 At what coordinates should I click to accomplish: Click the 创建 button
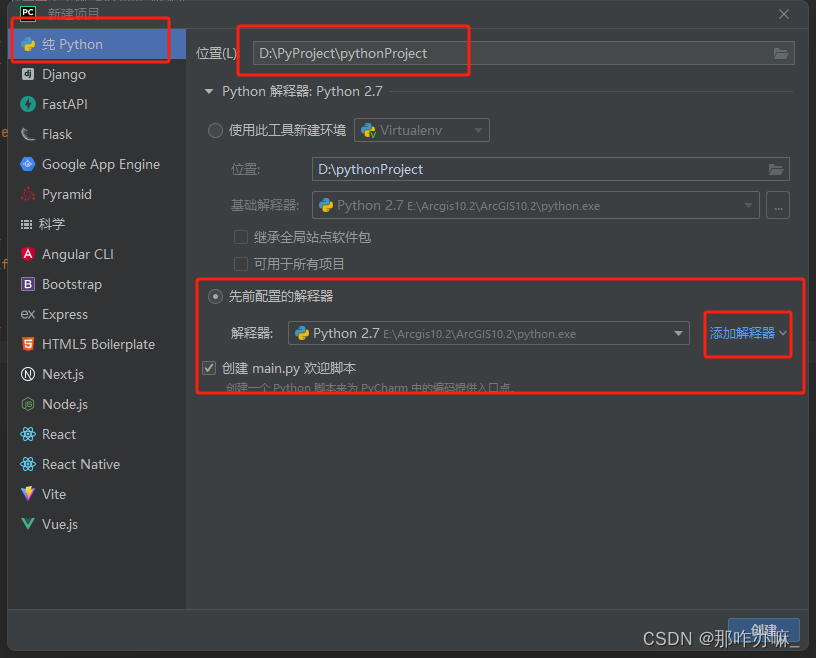point(763,631)
